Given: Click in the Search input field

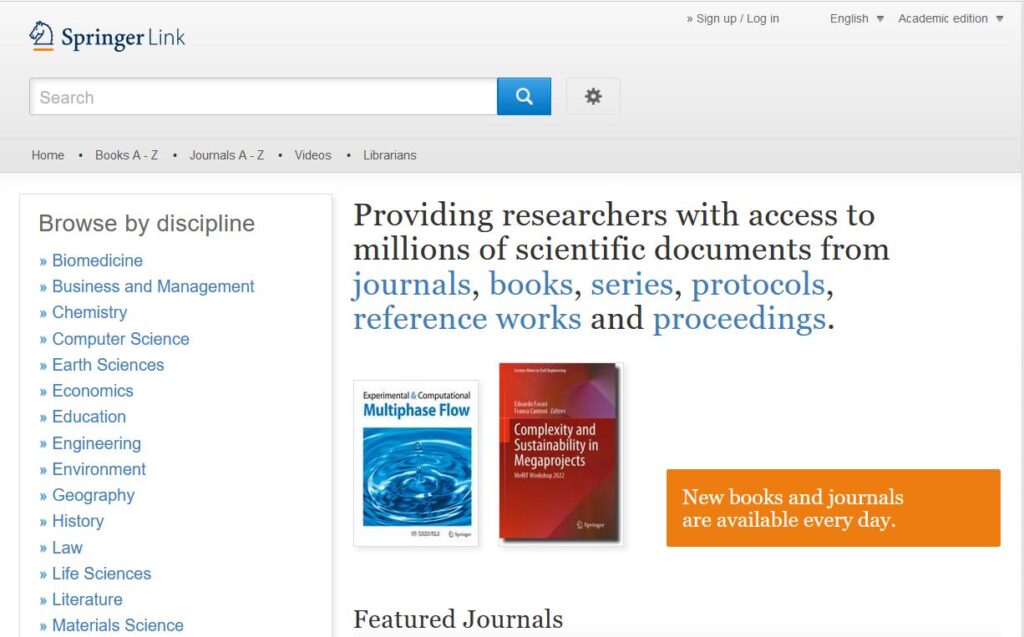Looking at the screenshot, I should point(263,97).
